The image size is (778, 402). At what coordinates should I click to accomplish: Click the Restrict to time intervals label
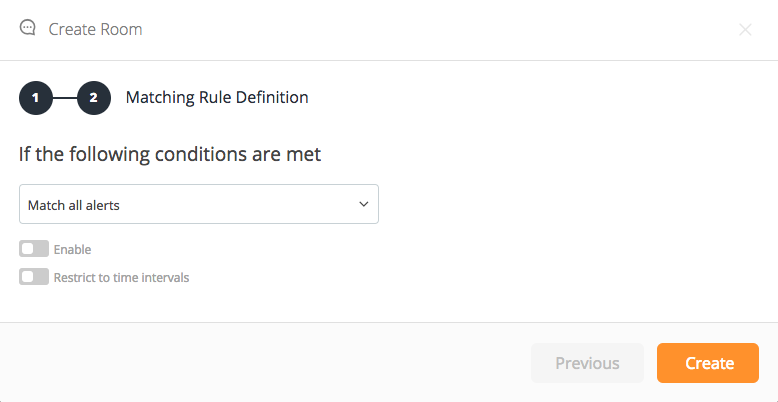121,277
